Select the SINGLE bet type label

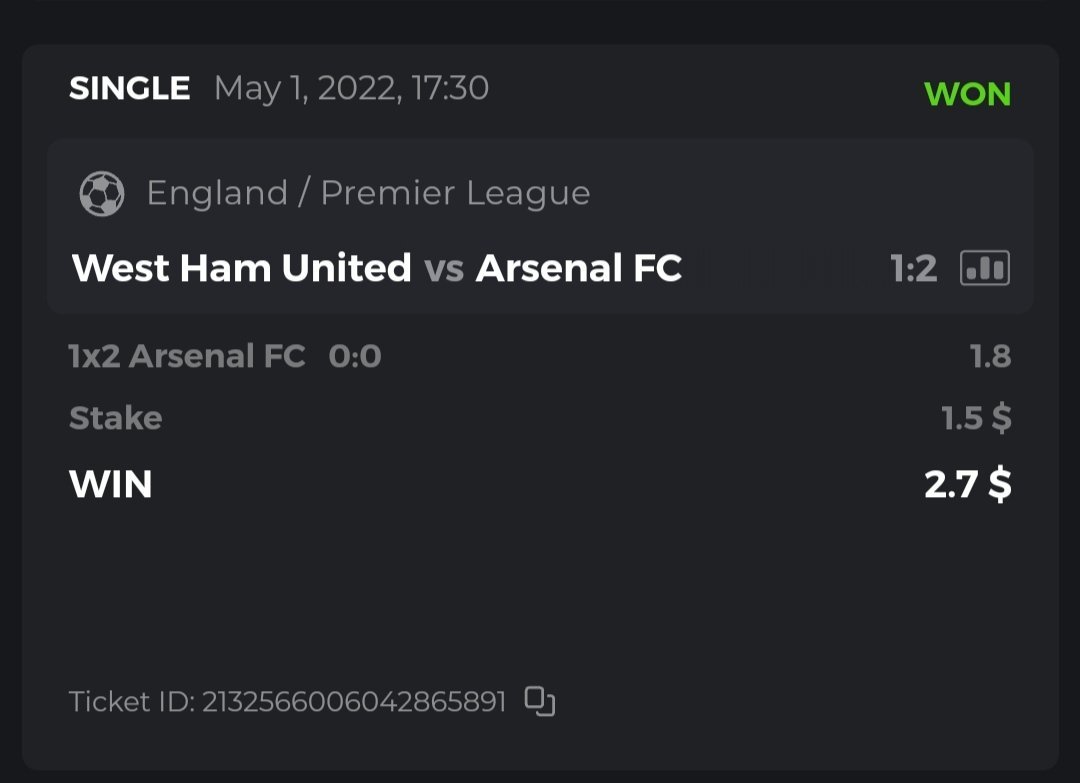click(x=129, y=89)
